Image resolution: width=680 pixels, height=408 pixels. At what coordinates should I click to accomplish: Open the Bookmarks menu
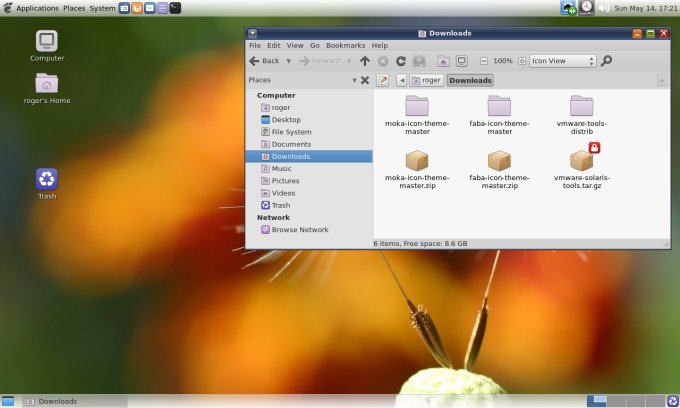pyautogui.click(x=345, y=45)
